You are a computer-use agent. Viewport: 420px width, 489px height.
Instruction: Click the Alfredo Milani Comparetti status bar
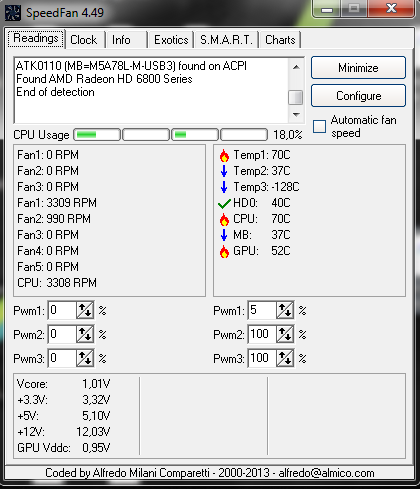click(210, 473)
